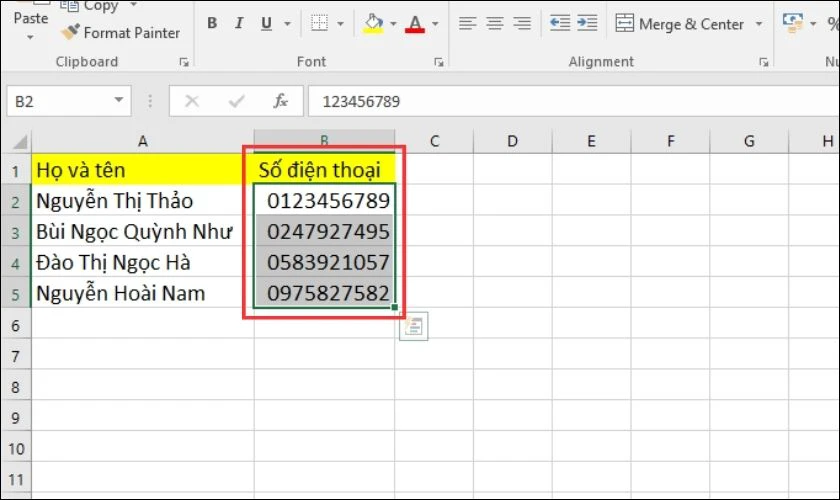Click formula bar showing 123456789
This screenshot has width=840, height=500.
point(574,101)
